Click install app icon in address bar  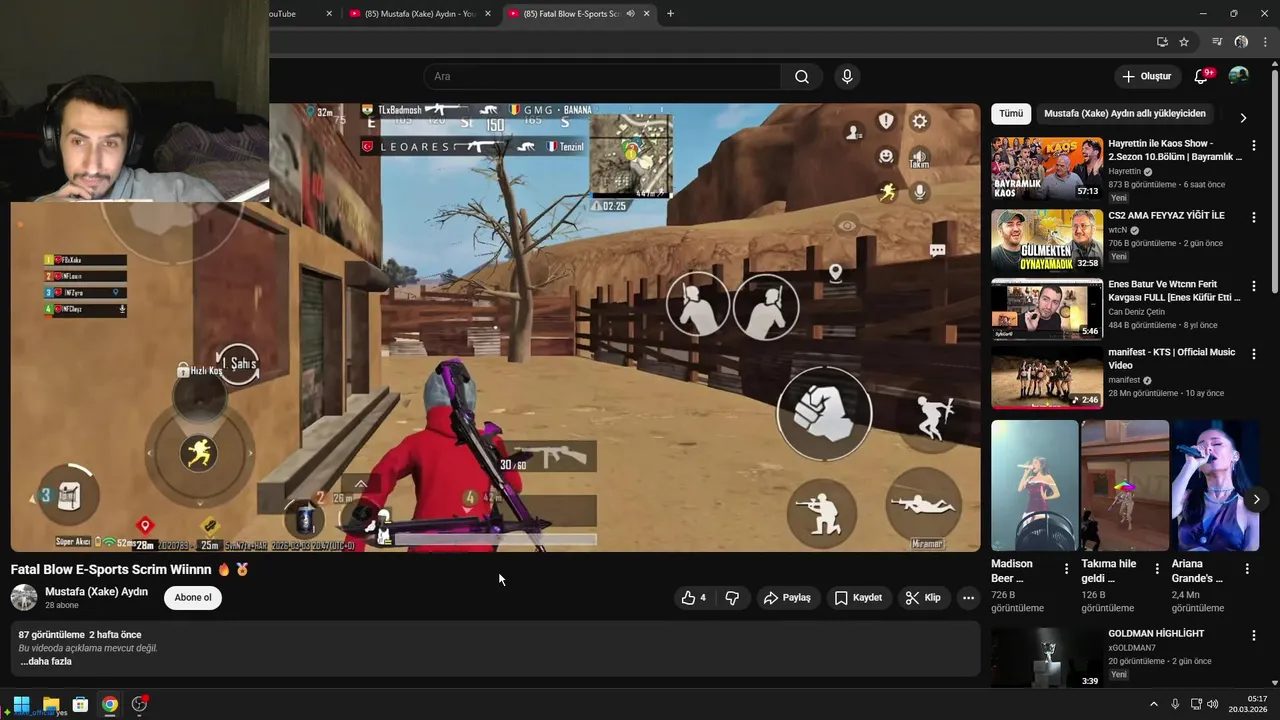[x=1162, y=42]
